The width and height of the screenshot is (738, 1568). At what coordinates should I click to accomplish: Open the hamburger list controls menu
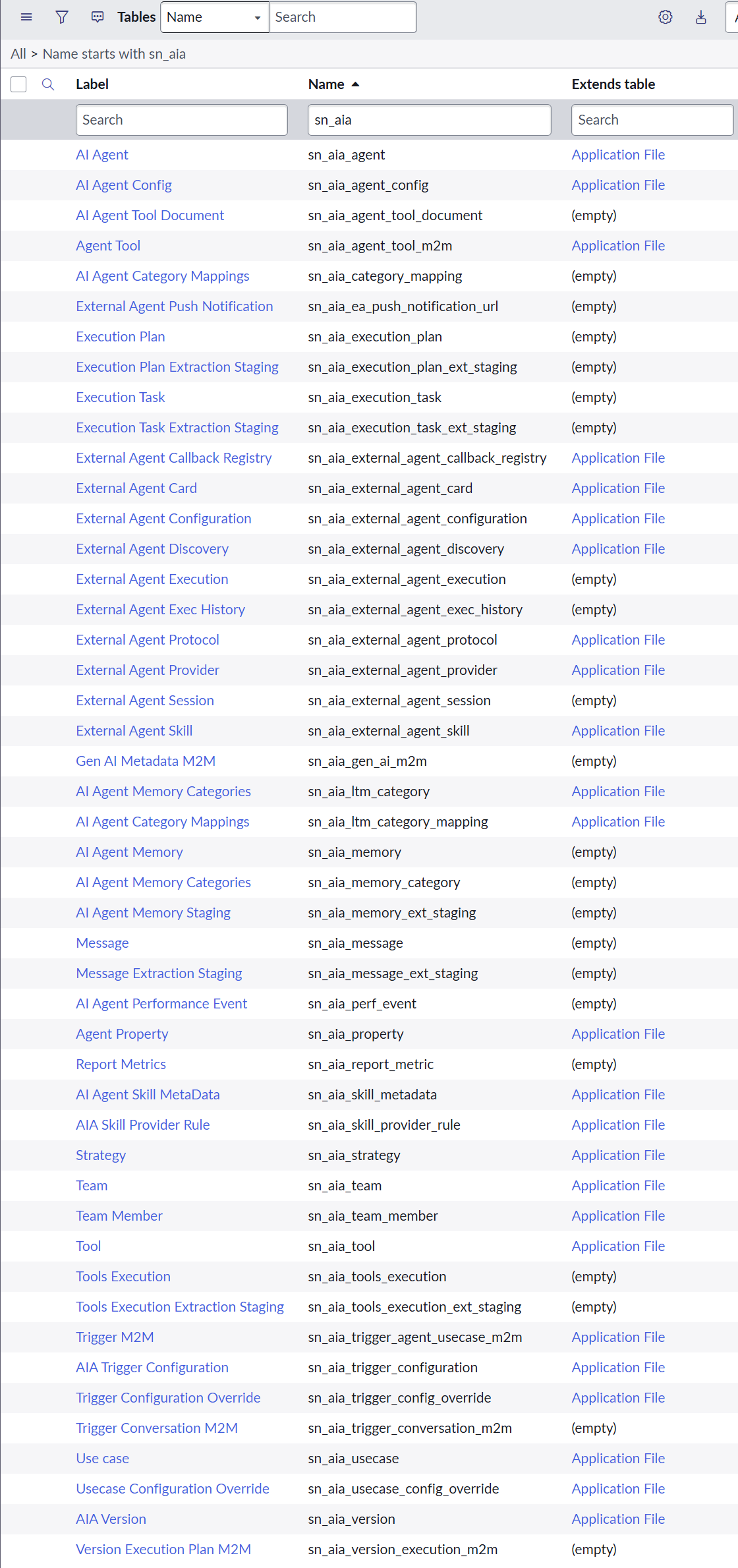point(26,17)
